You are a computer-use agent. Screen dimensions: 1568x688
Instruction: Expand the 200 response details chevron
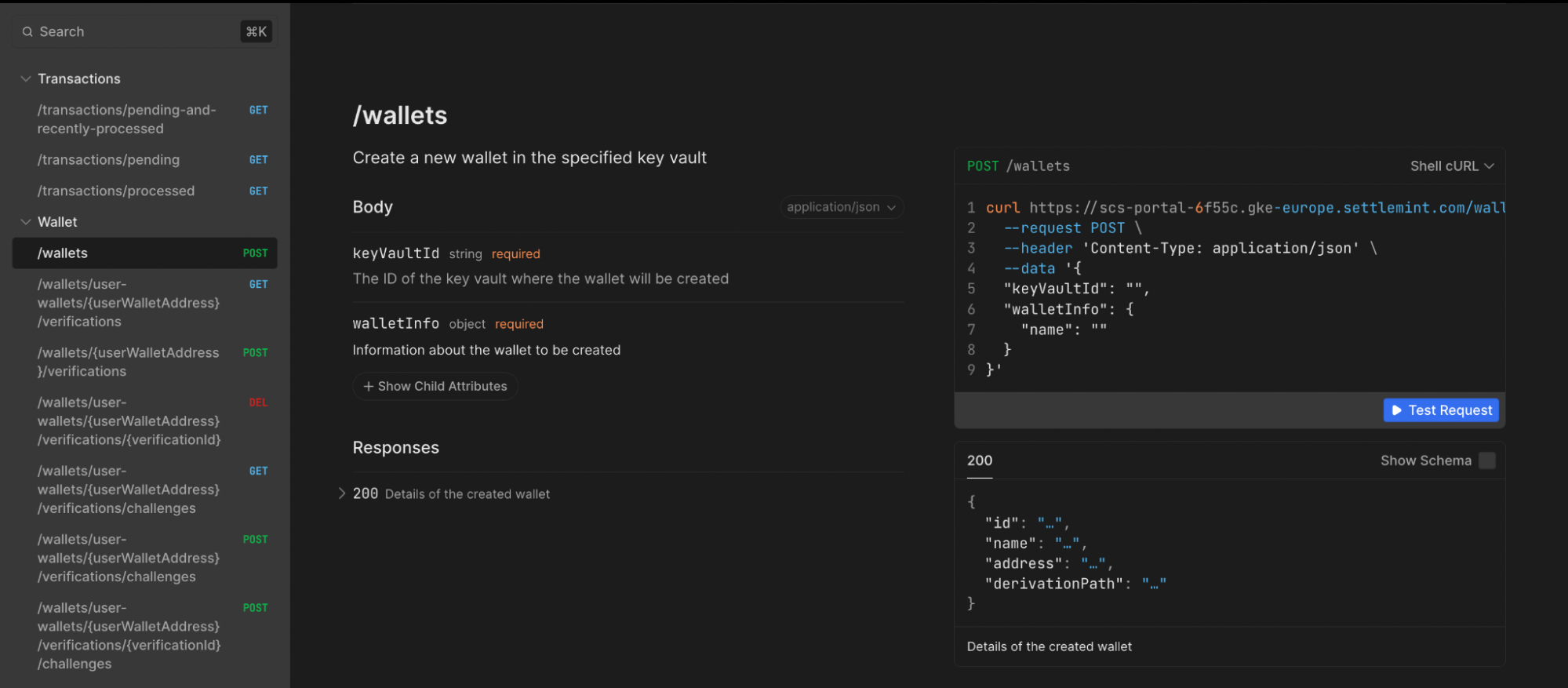click(342, 493)
